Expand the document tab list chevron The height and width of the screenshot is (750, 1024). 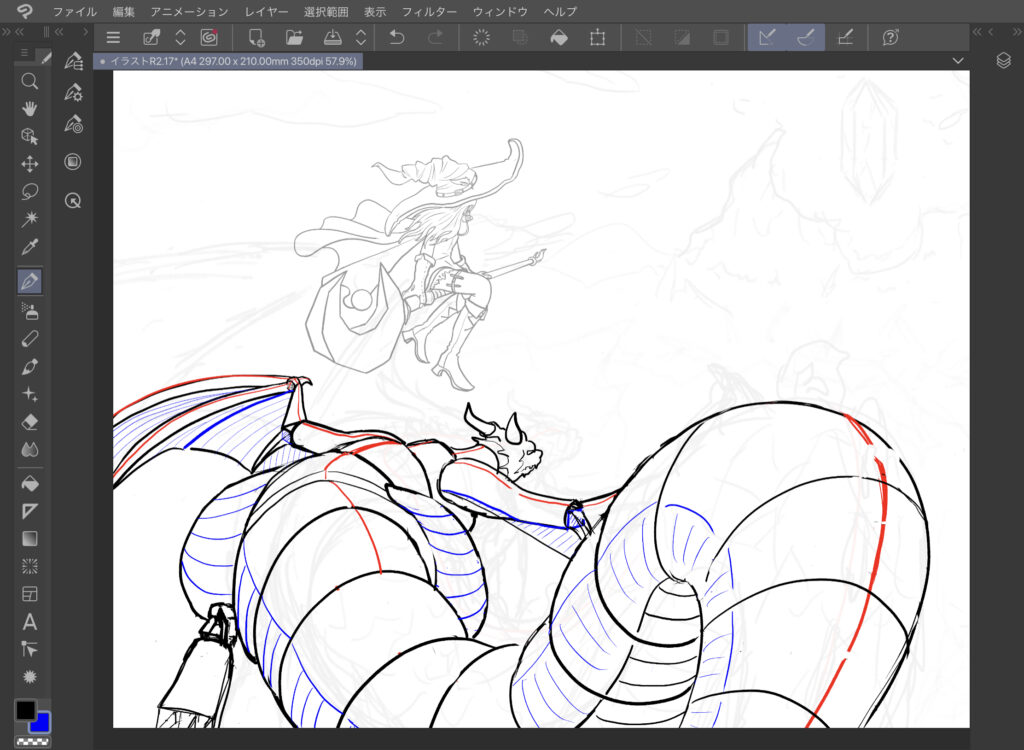[x=958, y=61]
